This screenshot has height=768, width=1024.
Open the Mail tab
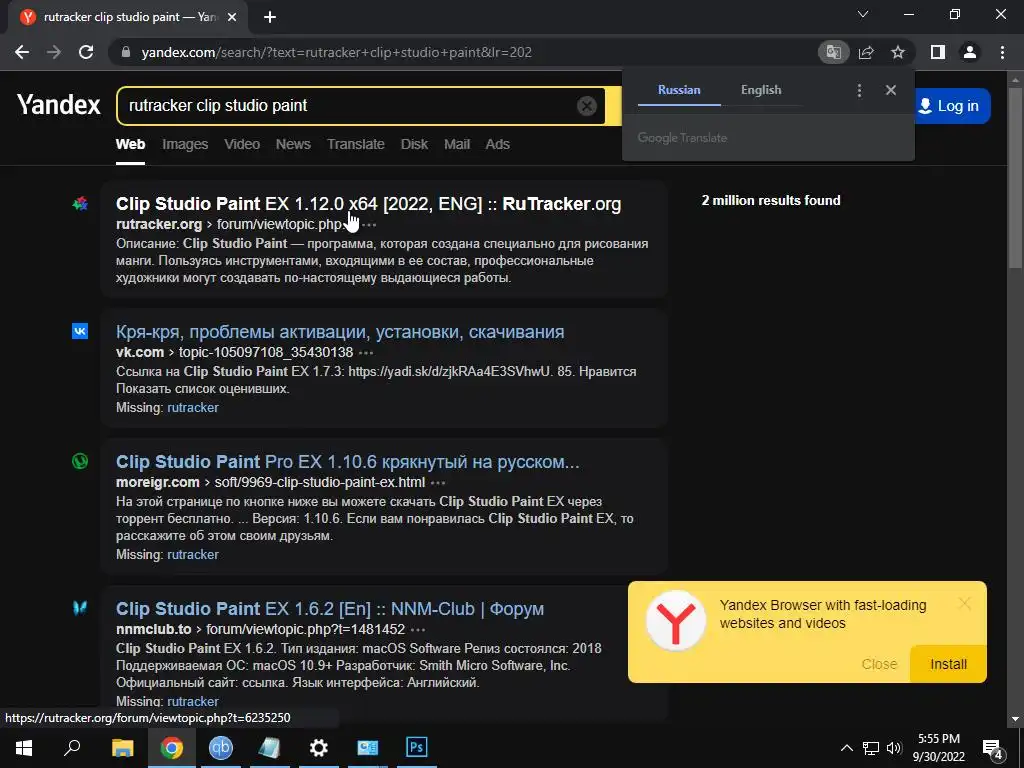coord(457,144)
